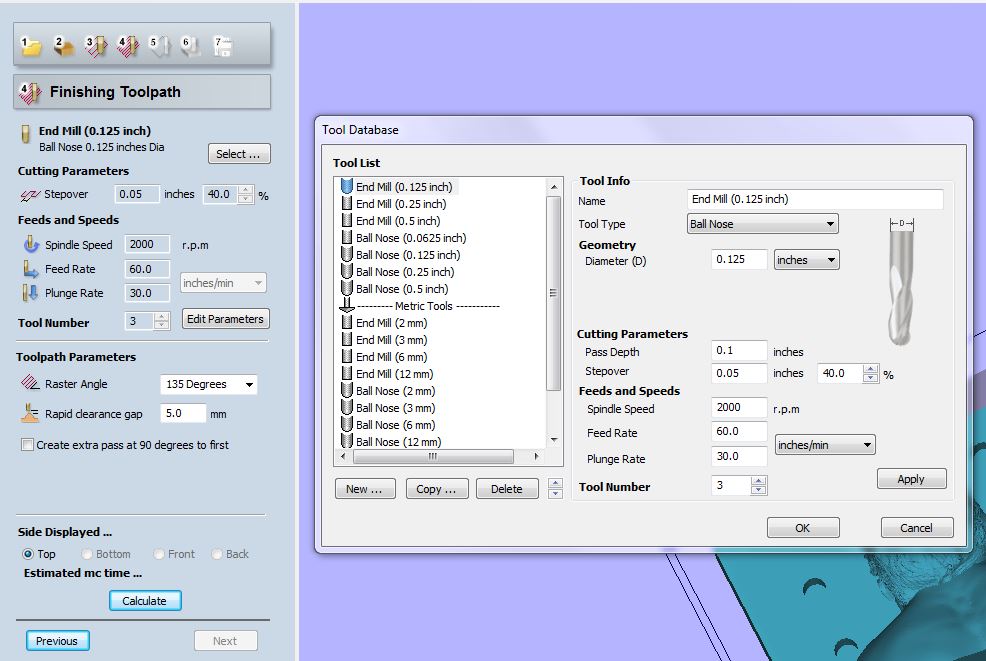Viewport: 986px width, 661px height.
Task: Open step 5 cut out icon
Action: pyautogui.click(x=159, y=45)
